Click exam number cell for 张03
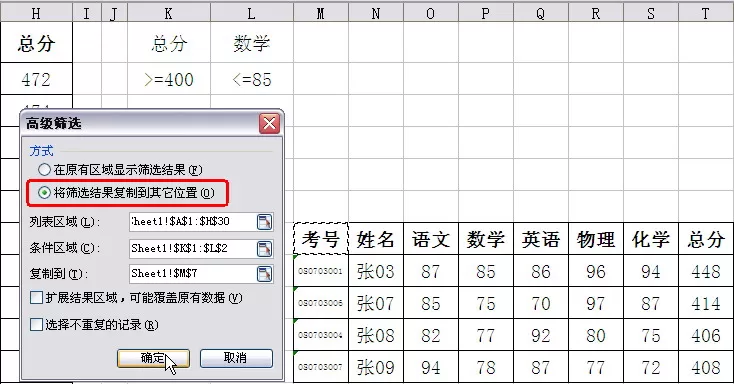 (x=321, y=271)
